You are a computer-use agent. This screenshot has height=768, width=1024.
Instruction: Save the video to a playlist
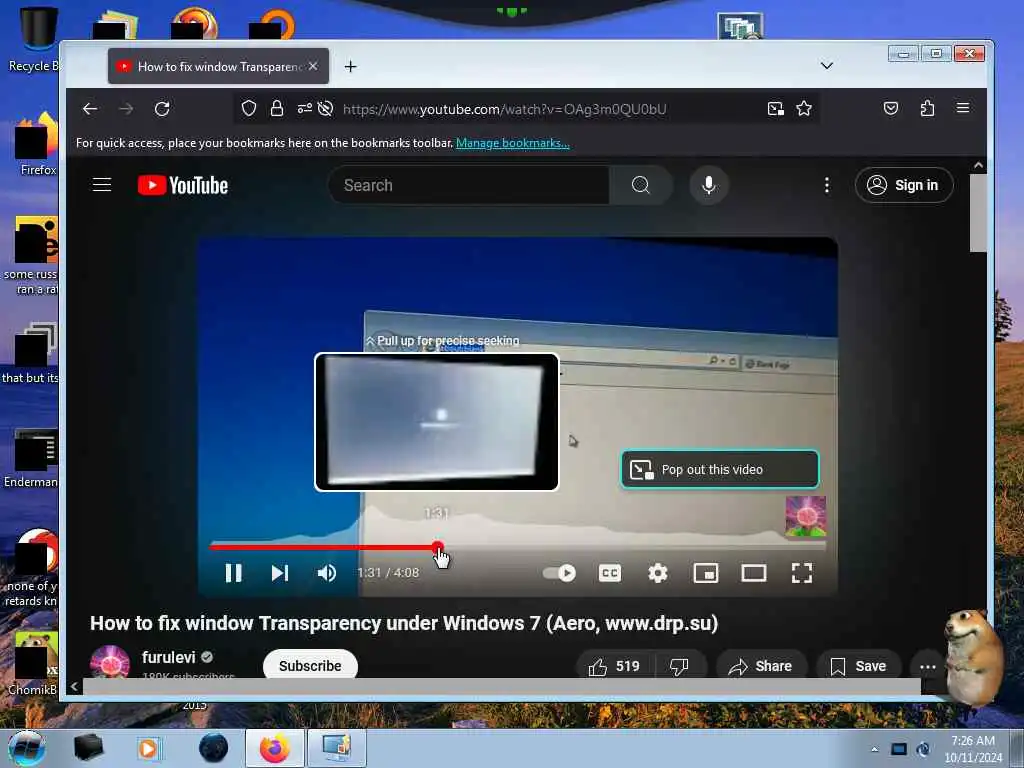pyautogui.click(x=858, y=666)
